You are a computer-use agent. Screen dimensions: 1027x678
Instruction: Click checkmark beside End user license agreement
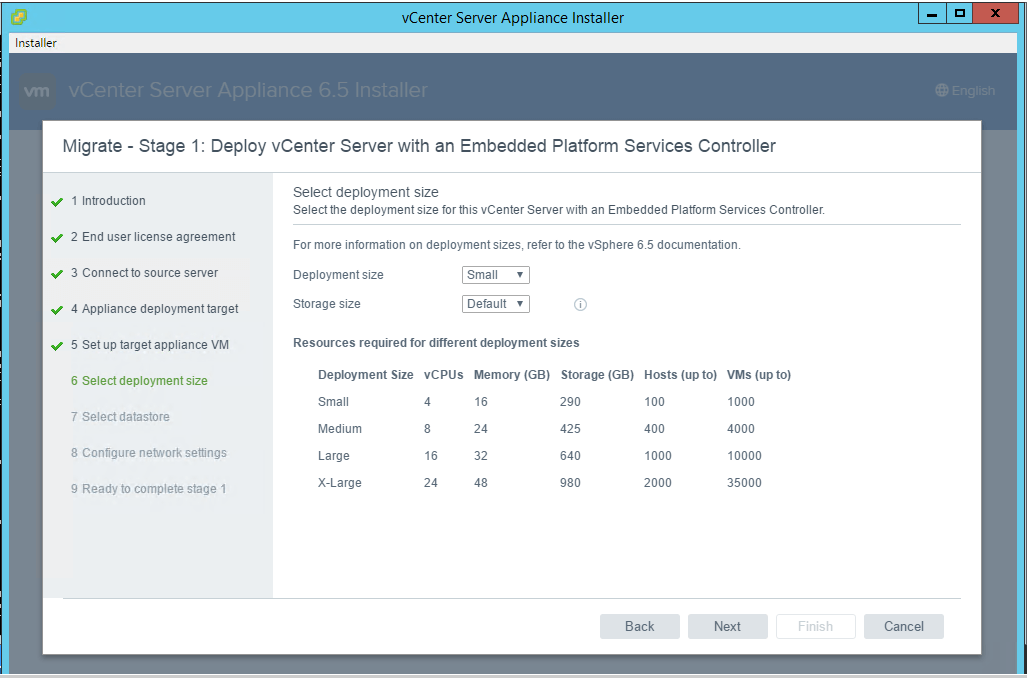(x=57, y=238)
